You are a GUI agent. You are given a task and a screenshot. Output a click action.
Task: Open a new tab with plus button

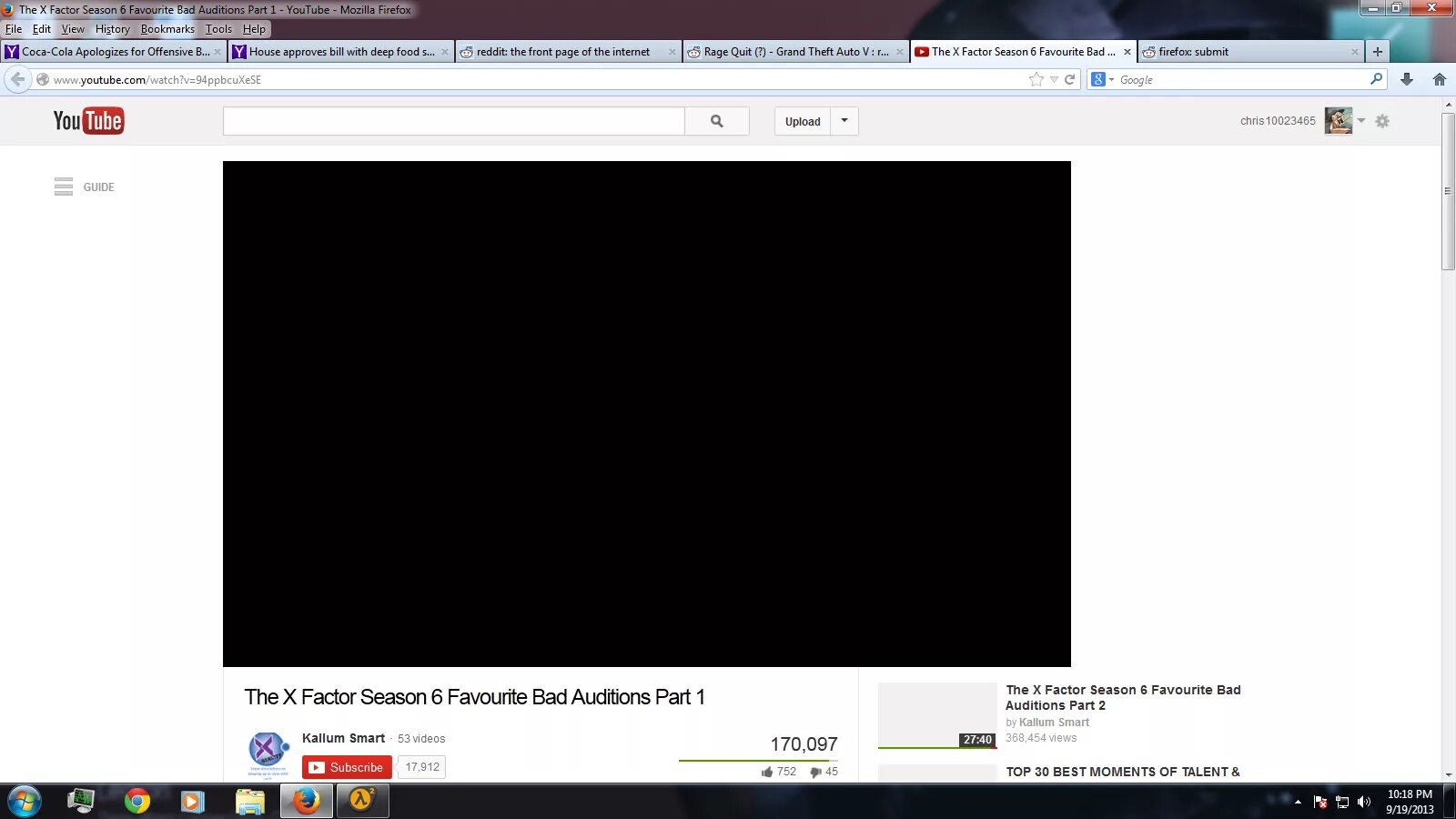[x=1377, y=52]
